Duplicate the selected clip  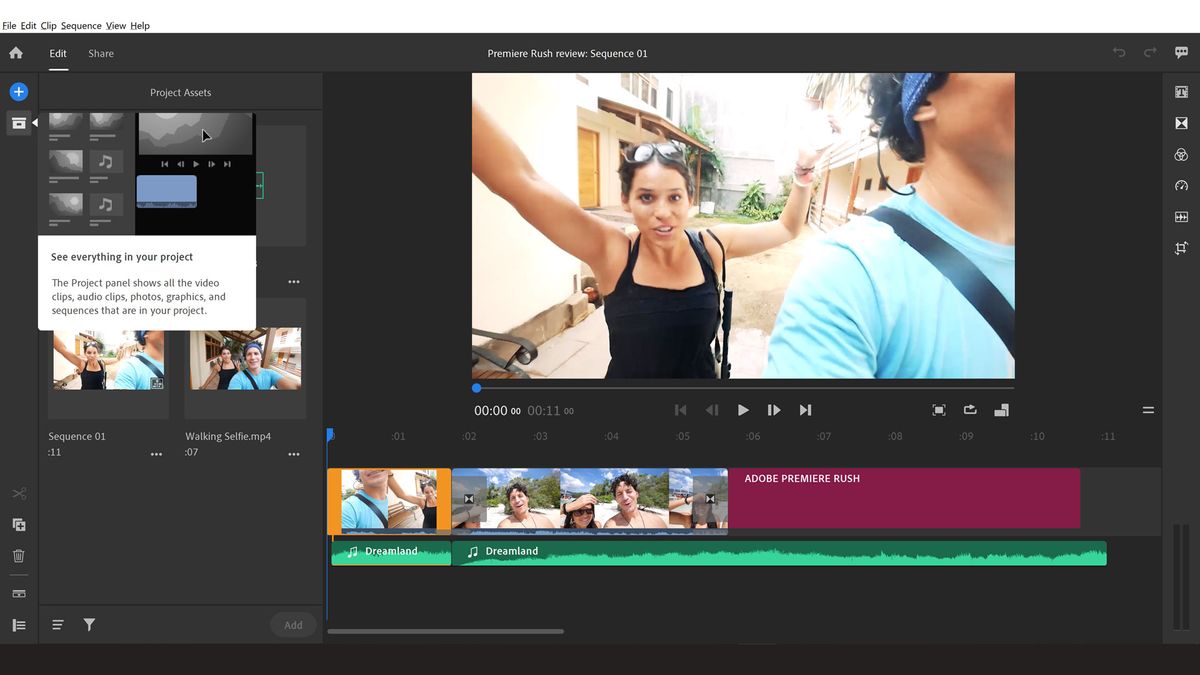[18, 524]
